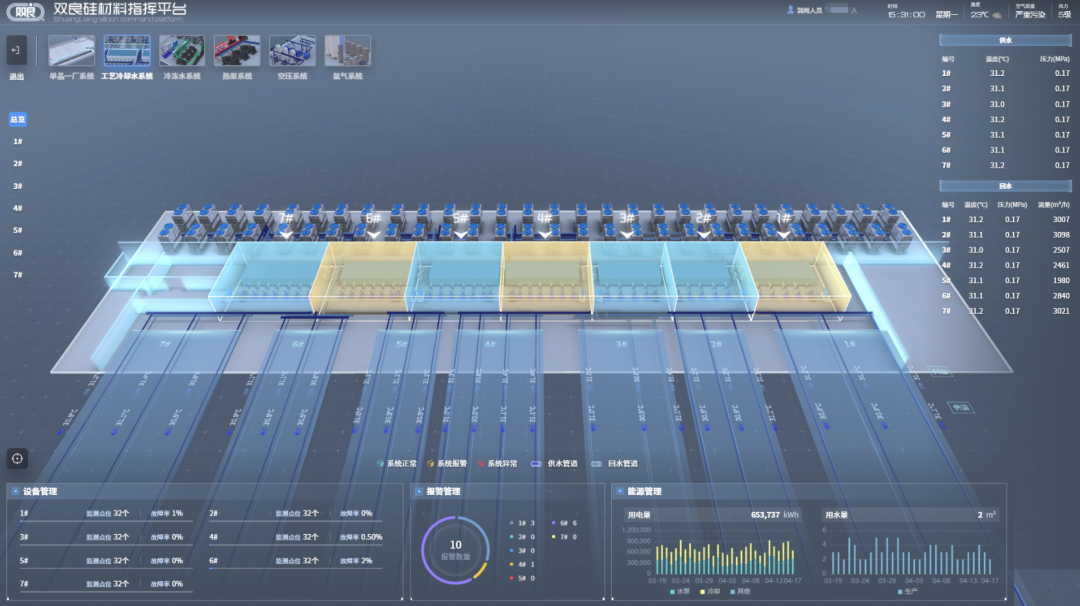Click the cloud weather icon
This screenshot has width=1080, height=606.
click(996, 14)
